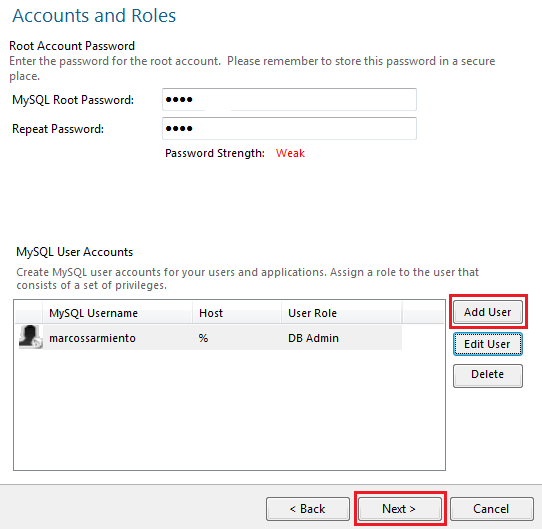The image size is (542, 529).
Task: Focus the MySQL Root Password field
Action: click(289, 100)
